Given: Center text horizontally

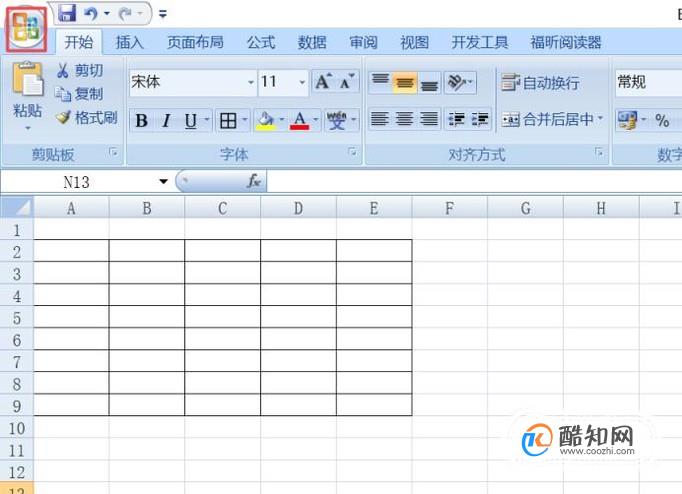Looking at the screenshot, I should tap(405, 119).
